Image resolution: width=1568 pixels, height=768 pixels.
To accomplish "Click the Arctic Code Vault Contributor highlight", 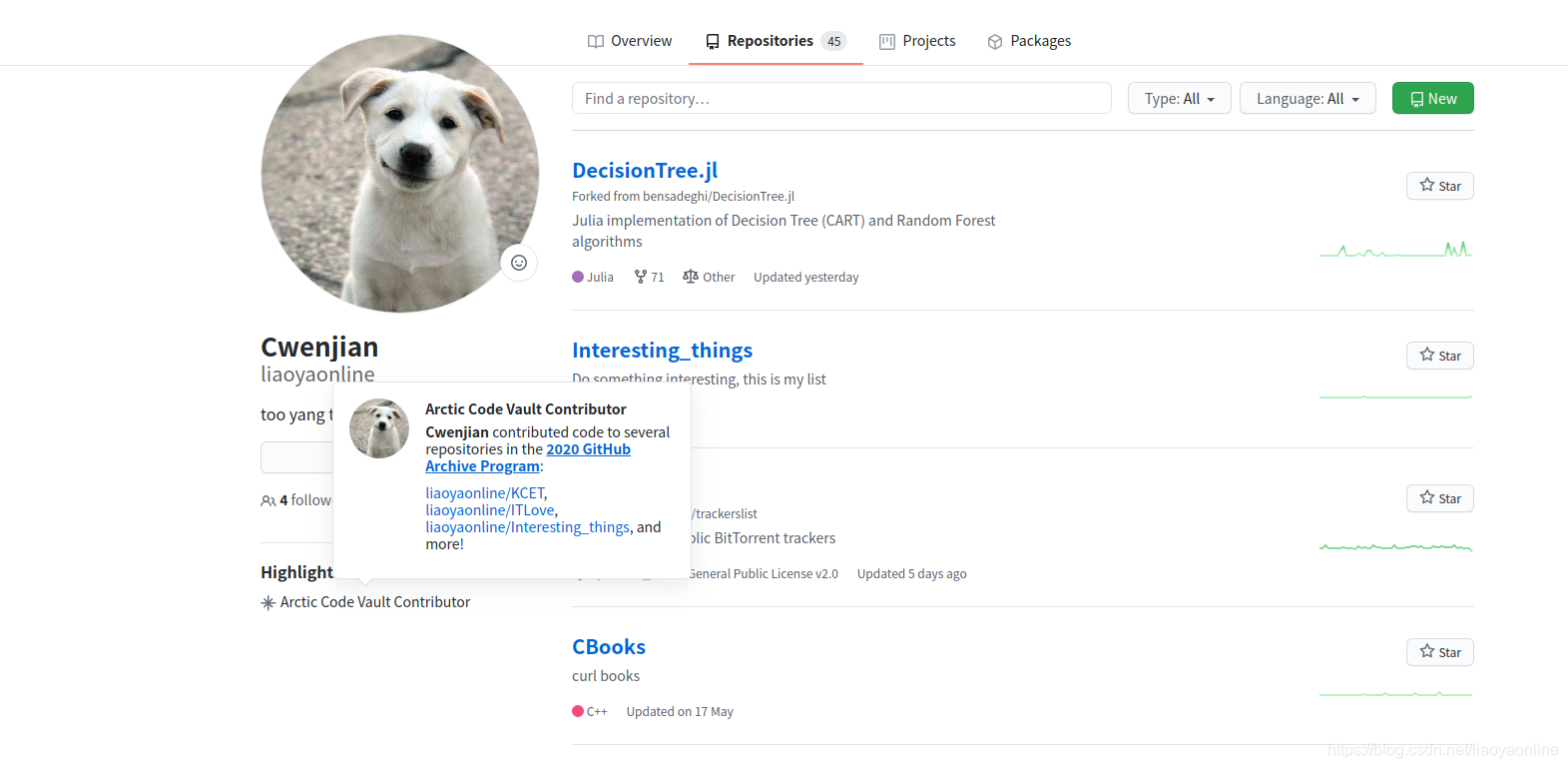I will 375,602.
